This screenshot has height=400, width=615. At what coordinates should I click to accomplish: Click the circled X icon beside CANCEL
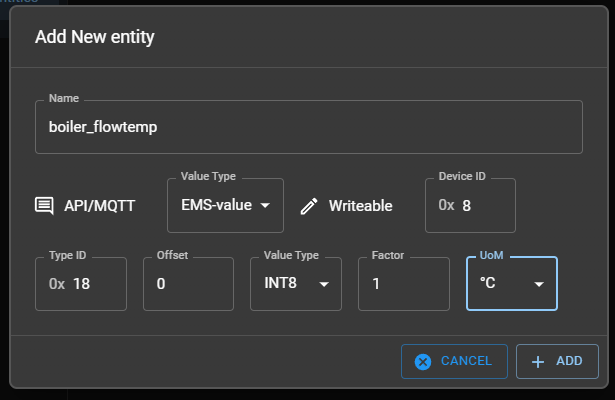423,361
